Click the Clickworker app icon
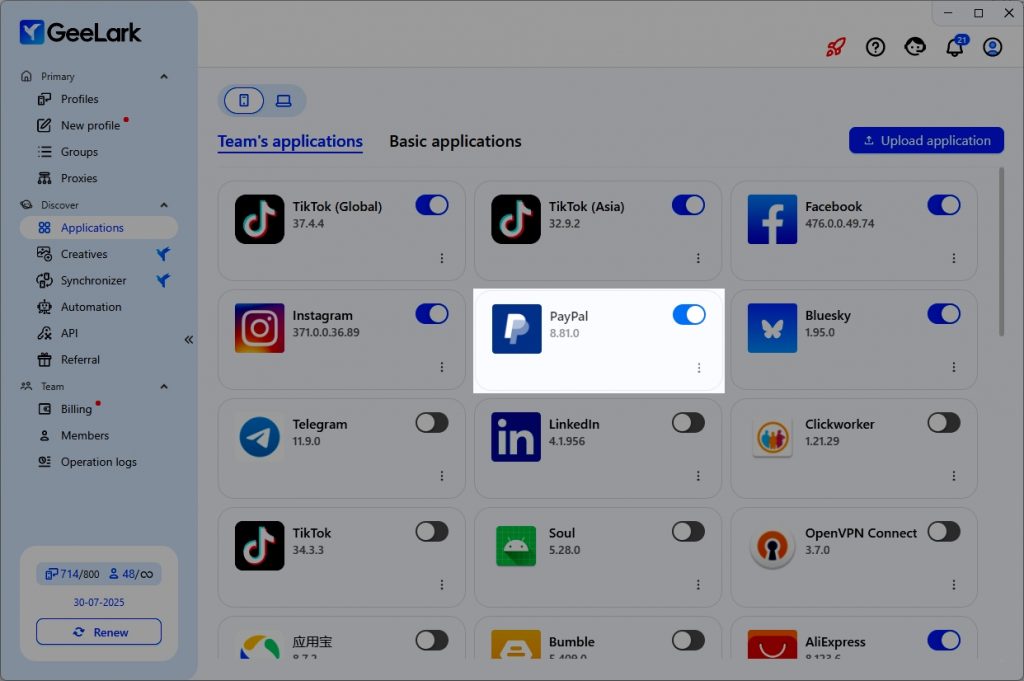The width and height of the screenshot is (1024, 681). (772, 437)
